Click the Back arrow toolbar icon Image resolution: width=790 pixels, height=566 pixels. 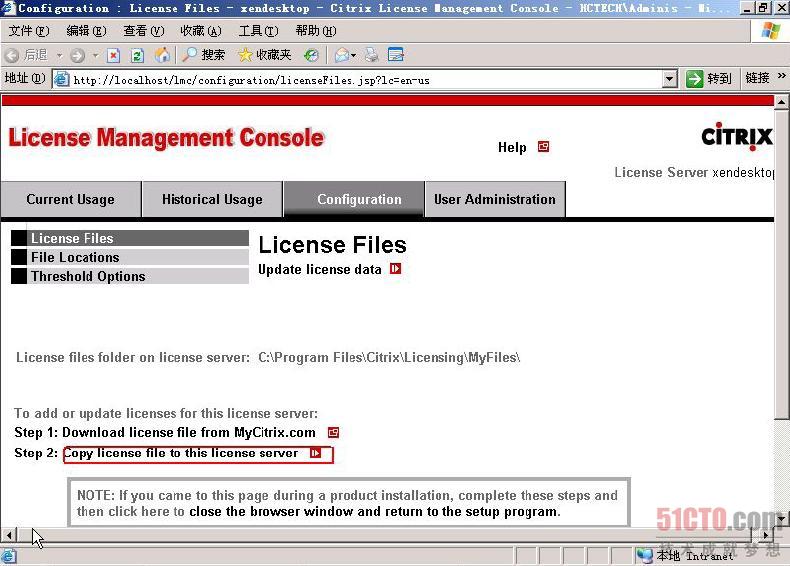click(12, 55)
